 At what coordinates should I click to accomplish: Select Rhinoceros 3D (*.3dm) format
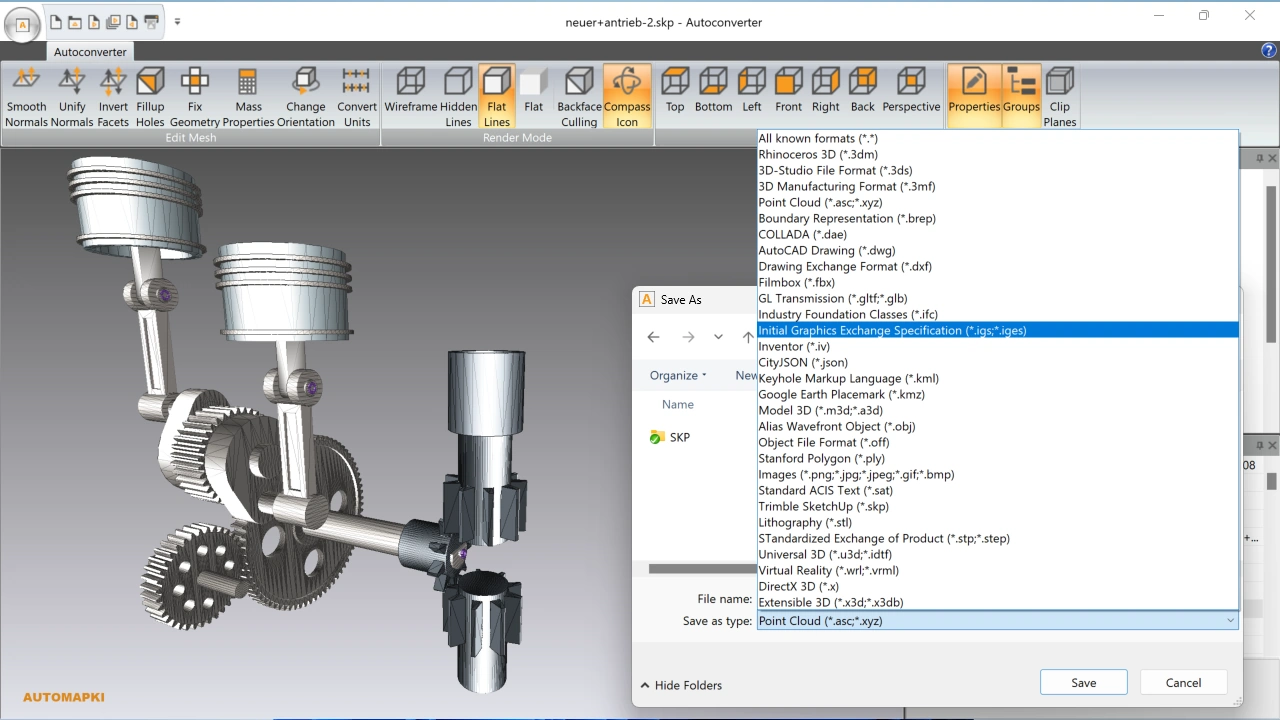(997, 154)
